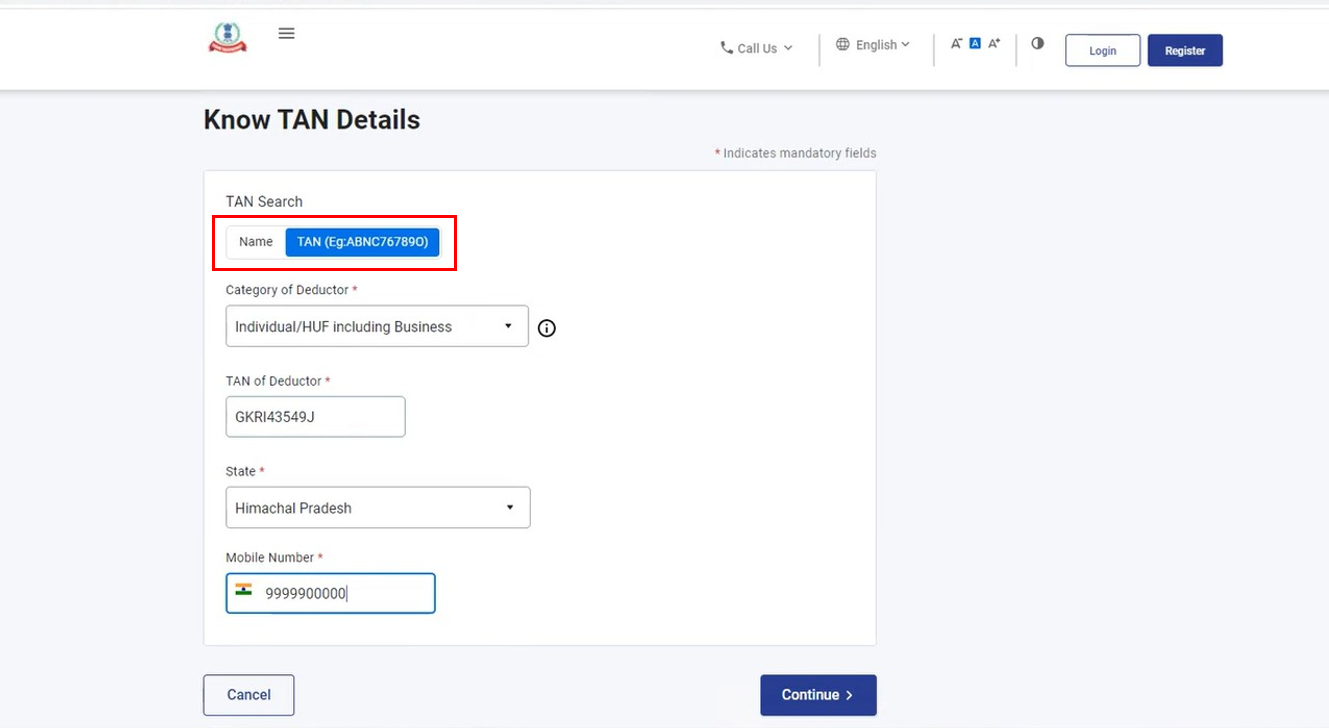Screen dimensions: 1329x728
Task: Click the Register button
Action: pos(1184,50)
